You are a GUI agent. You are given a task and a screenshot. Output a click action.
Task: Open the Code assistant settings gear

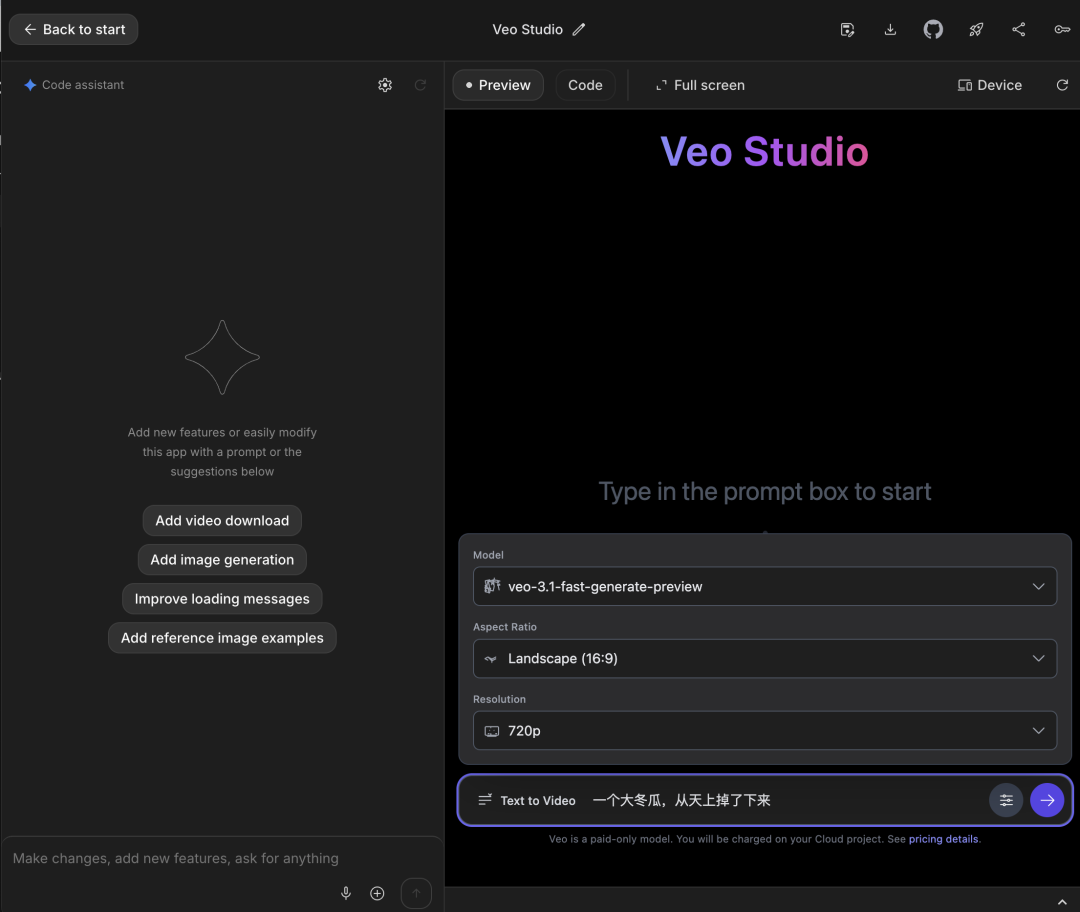pos(385,85)
